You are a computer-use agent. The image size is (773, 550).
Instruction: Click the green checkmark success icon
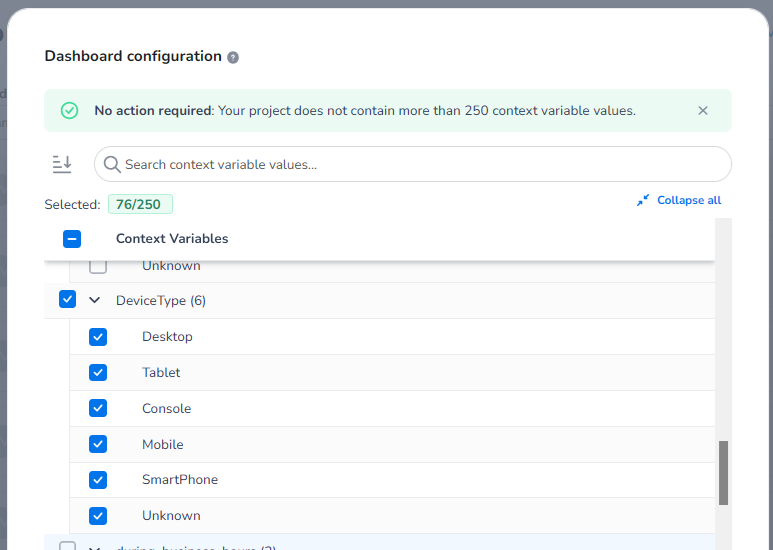(69, 111)
